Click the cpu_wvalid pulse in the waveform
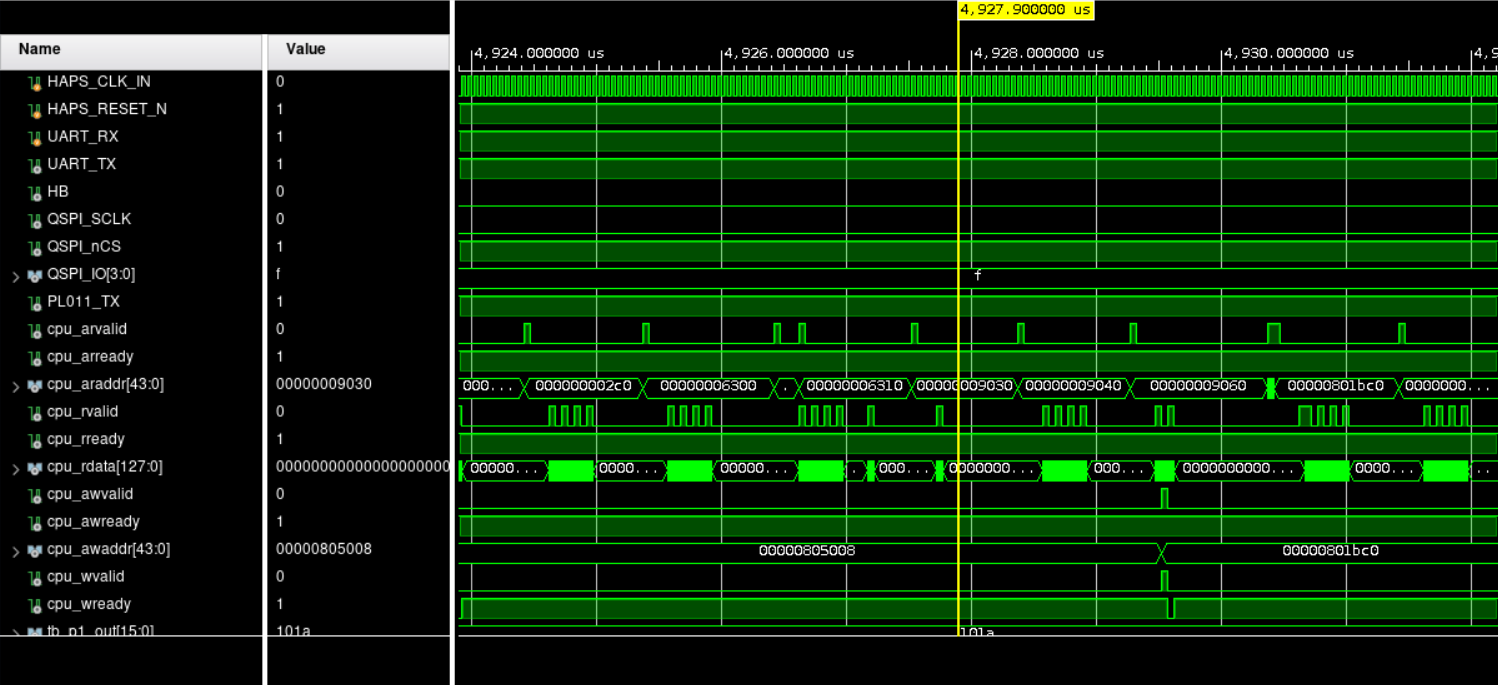Screen dimensions: 1498x685 pyautogui.click(x=1164, y=580)
